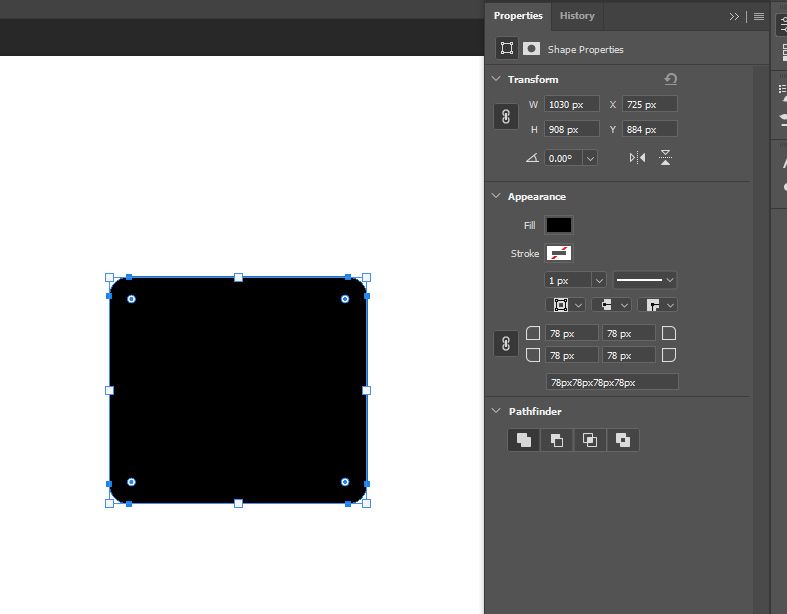Click Exclude Overlapping Shapes pathfinder icon
This screenshot has width=787, height=614.
coord(622,440)
